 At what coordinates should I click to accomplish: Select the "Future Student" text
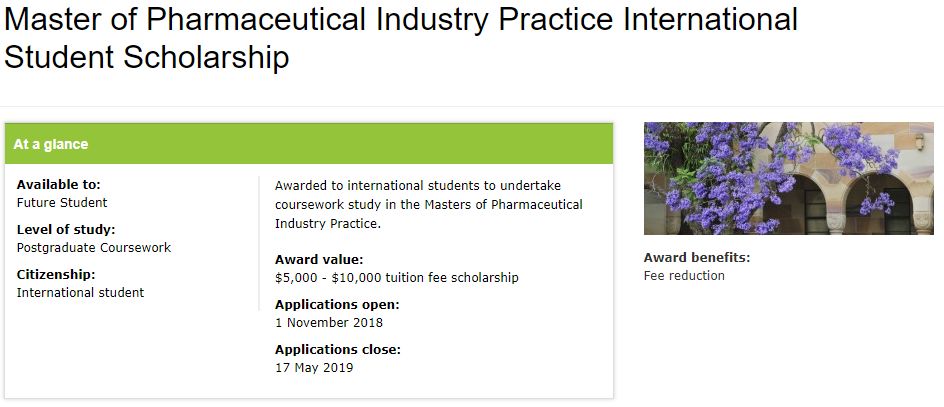coord(62,203)
